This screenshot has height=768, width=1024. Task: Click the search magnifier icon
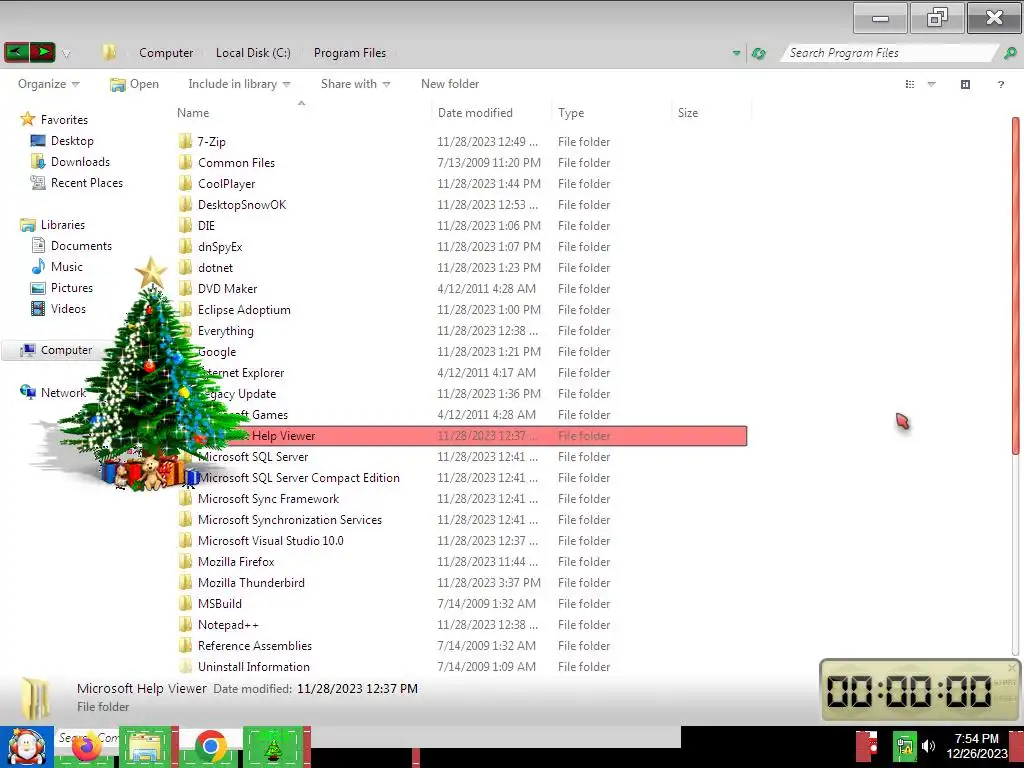coord(1010,53)
